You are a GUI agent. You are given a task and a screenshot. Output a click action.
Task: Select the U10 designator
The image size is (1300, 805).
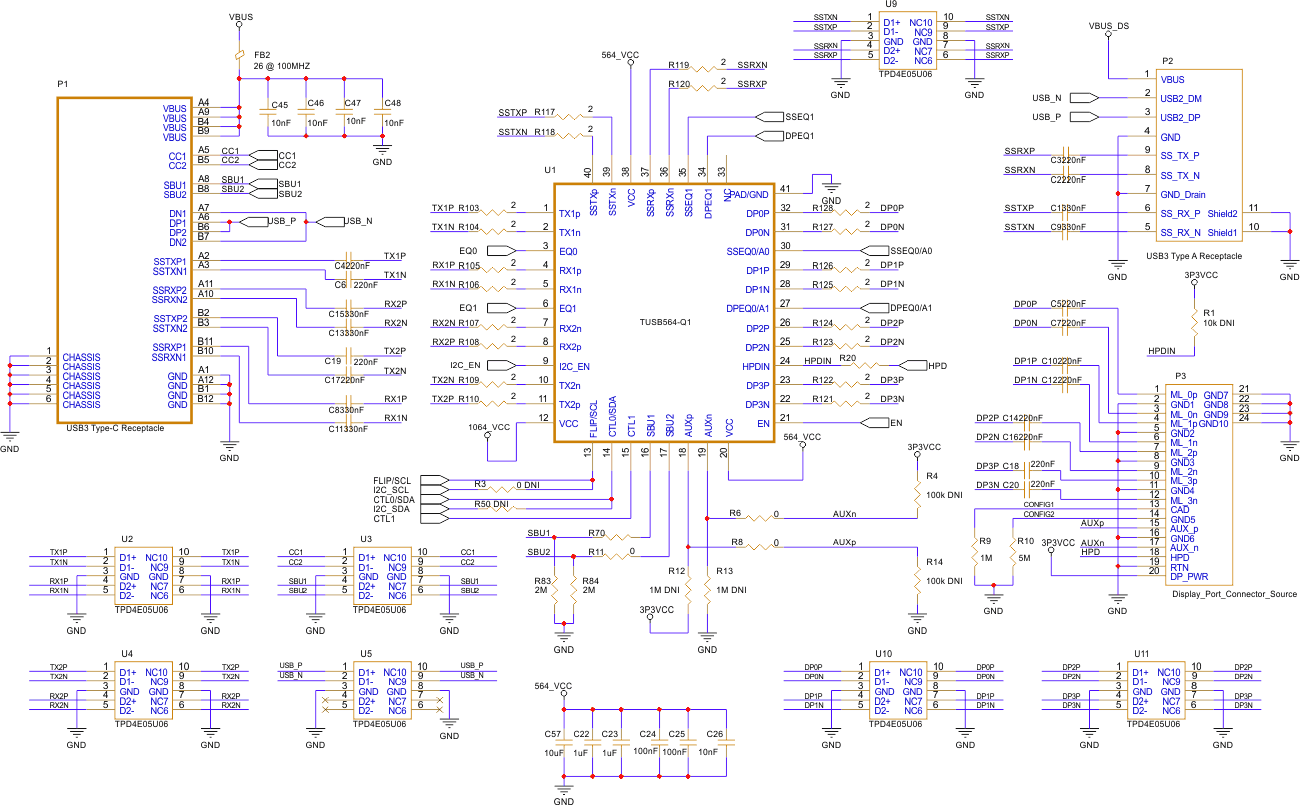click(883, 653)
